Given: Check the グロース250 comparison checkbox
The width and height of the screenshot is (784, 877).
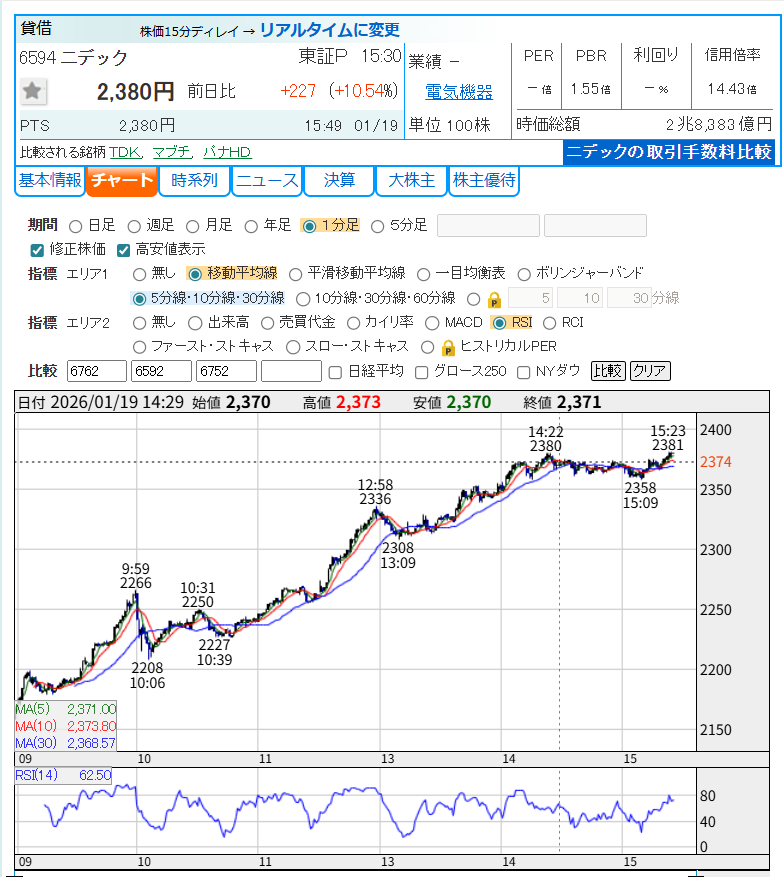Looking at the screenshot, I should 422,373.
